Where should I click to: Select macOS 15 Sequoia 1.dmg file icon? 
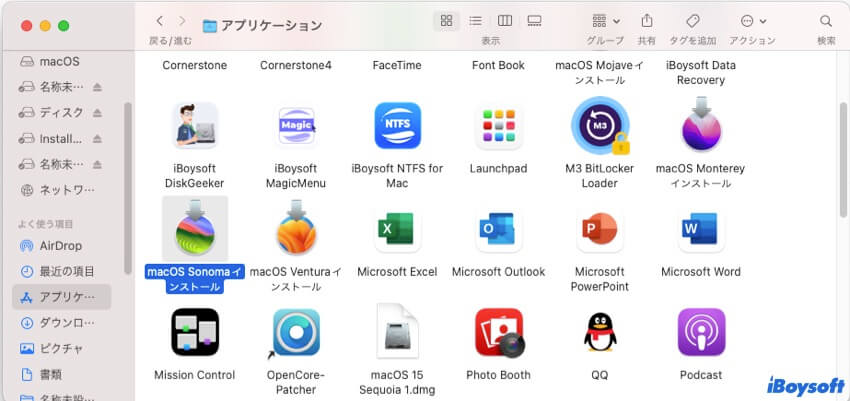coord(397,332)
